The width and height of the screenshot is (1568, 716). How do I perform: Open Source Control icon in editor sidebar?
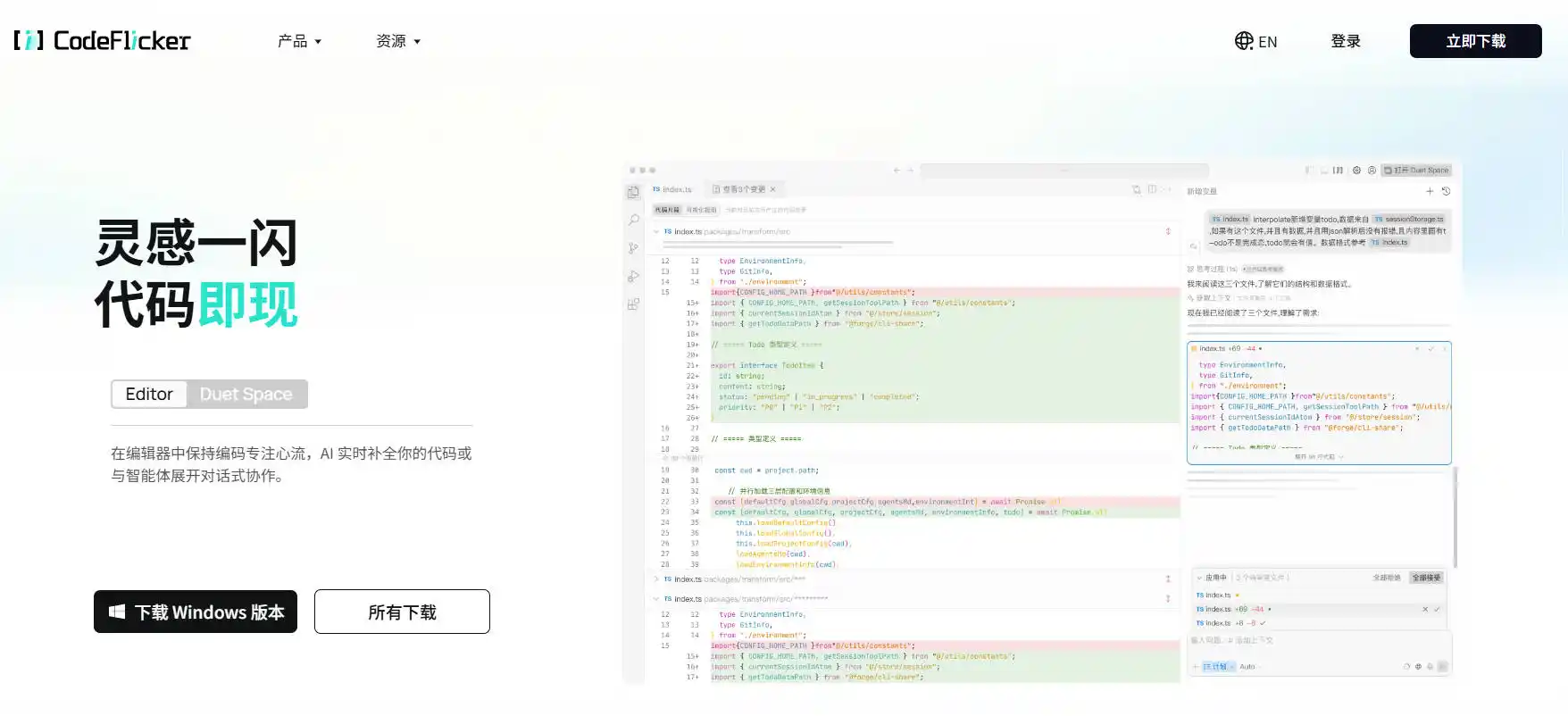click(633, 248)
